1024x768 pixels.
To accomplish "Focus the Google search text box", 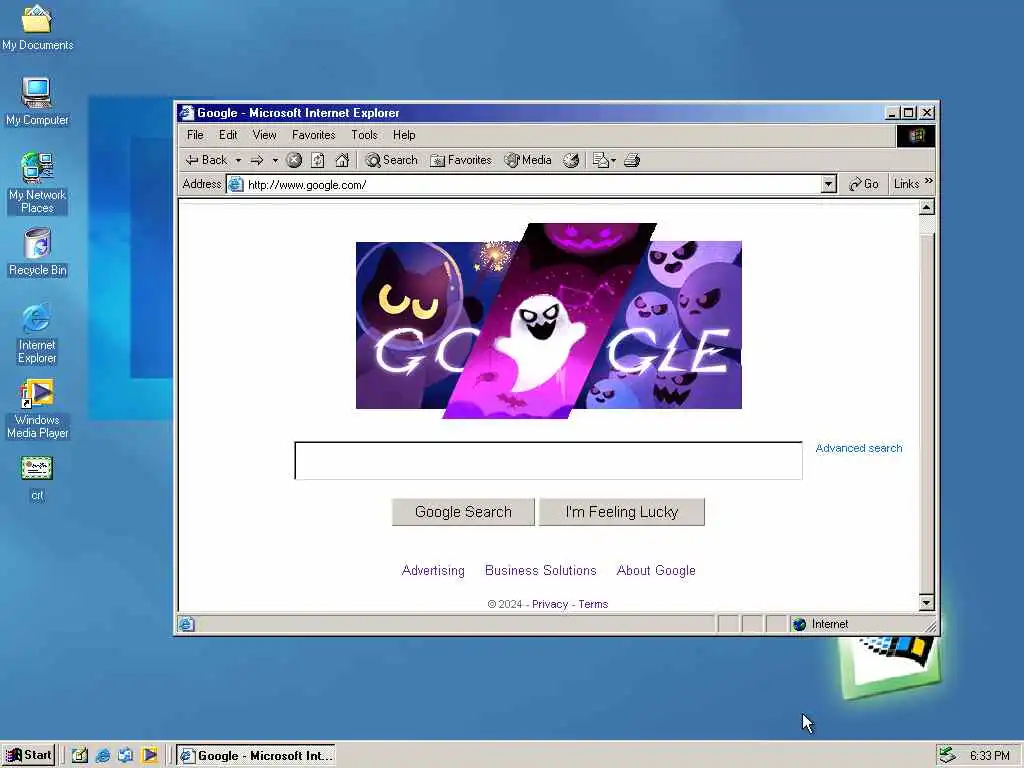I will 549,461.
